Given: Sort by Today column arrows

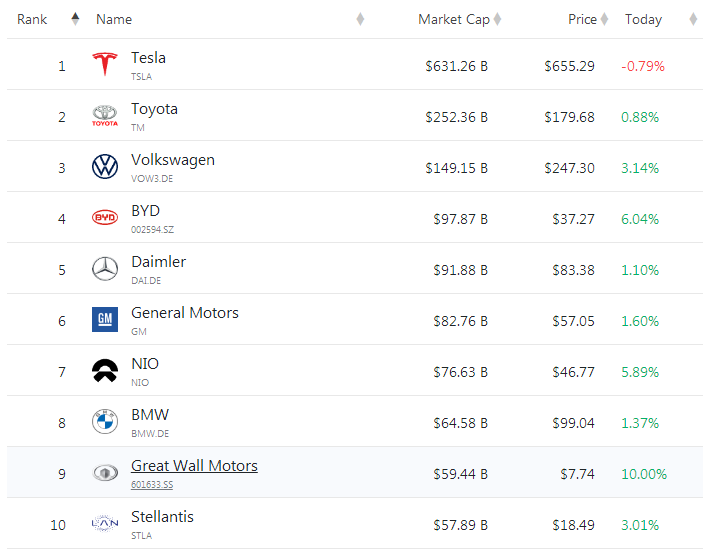Looking at the screenshot, I should click(x=693, y=19).
